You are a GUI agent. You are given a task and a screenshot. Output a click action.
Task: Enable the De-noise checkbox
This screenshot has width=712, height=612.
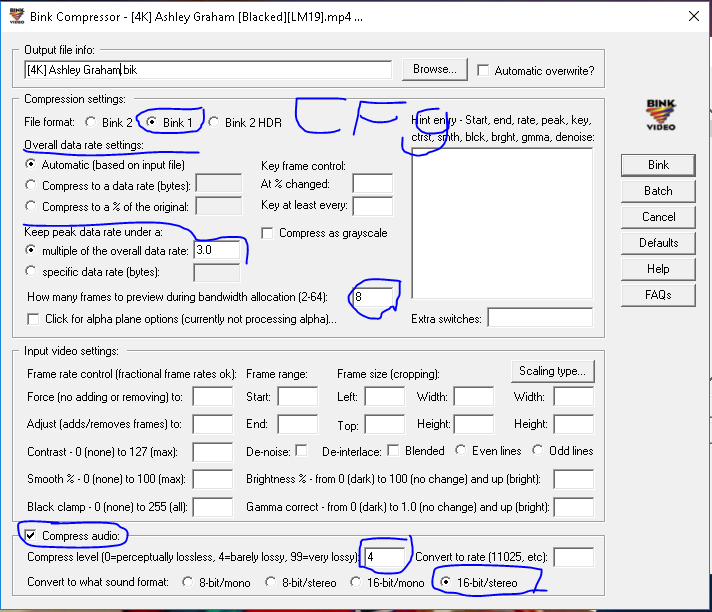tap(301, 450)
